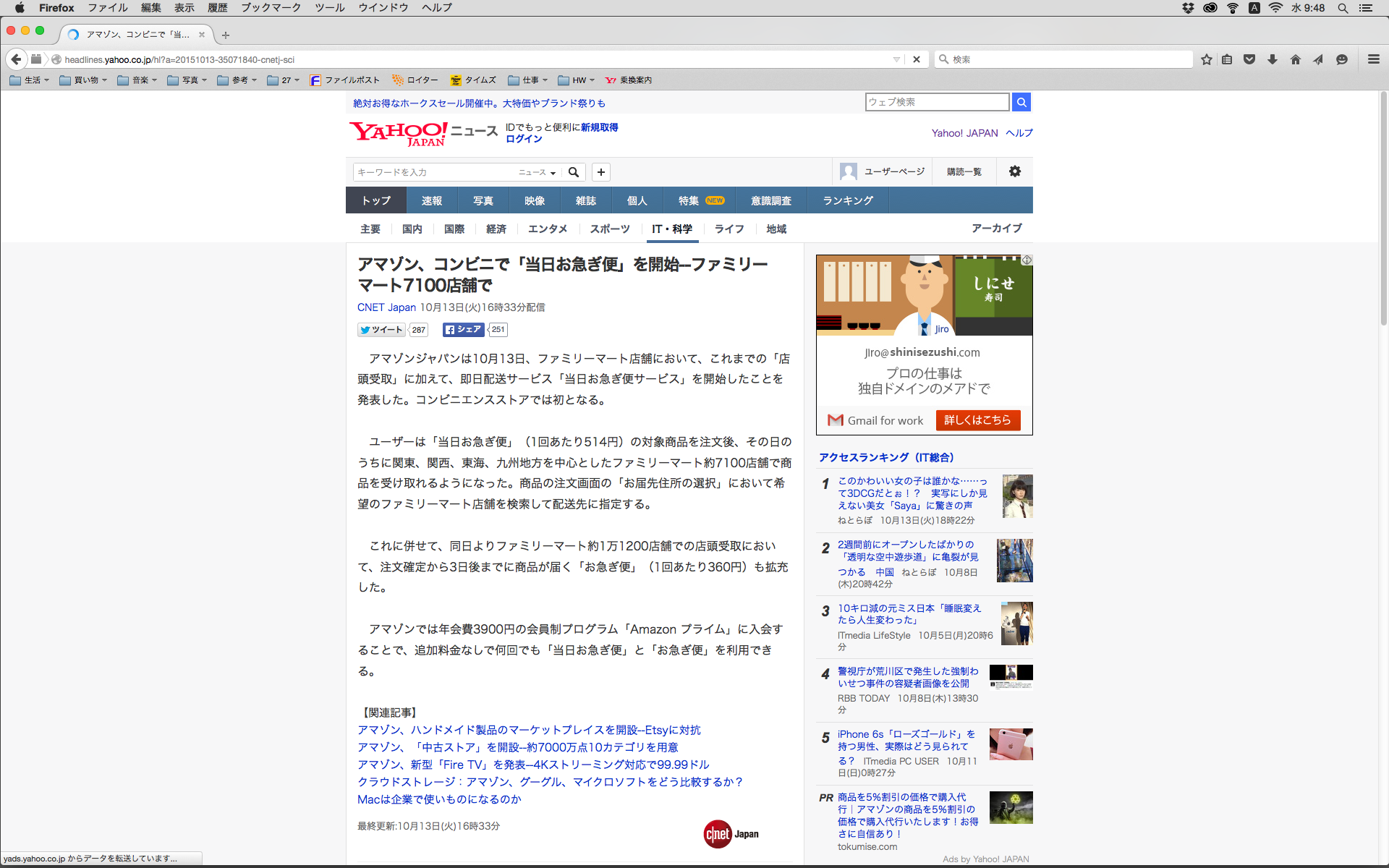Switch to the ランキング news tab

pyautogui.click(x=848, y=200)
